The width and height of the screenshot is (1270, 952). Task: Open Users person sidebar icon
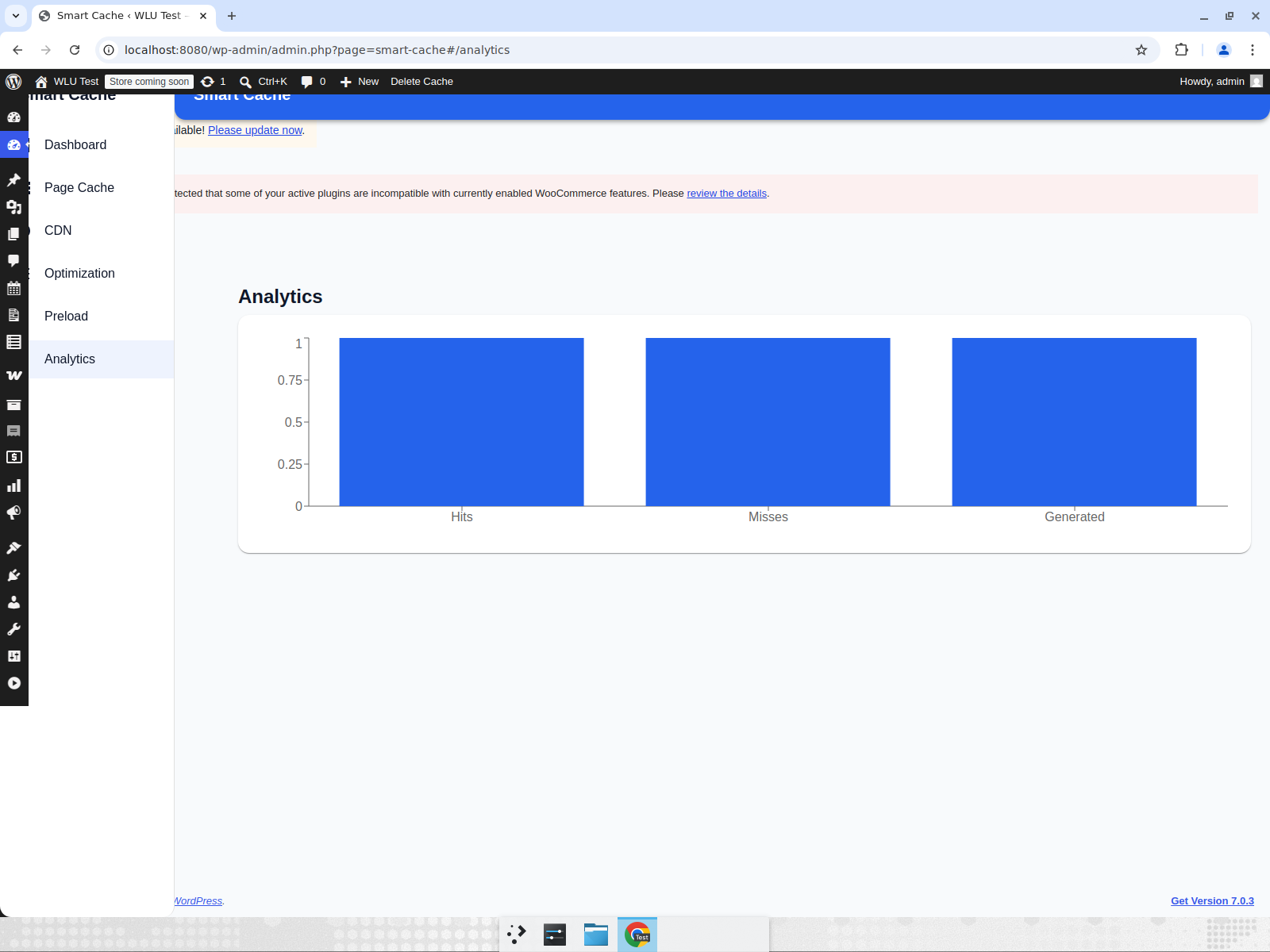click(13, 602)
